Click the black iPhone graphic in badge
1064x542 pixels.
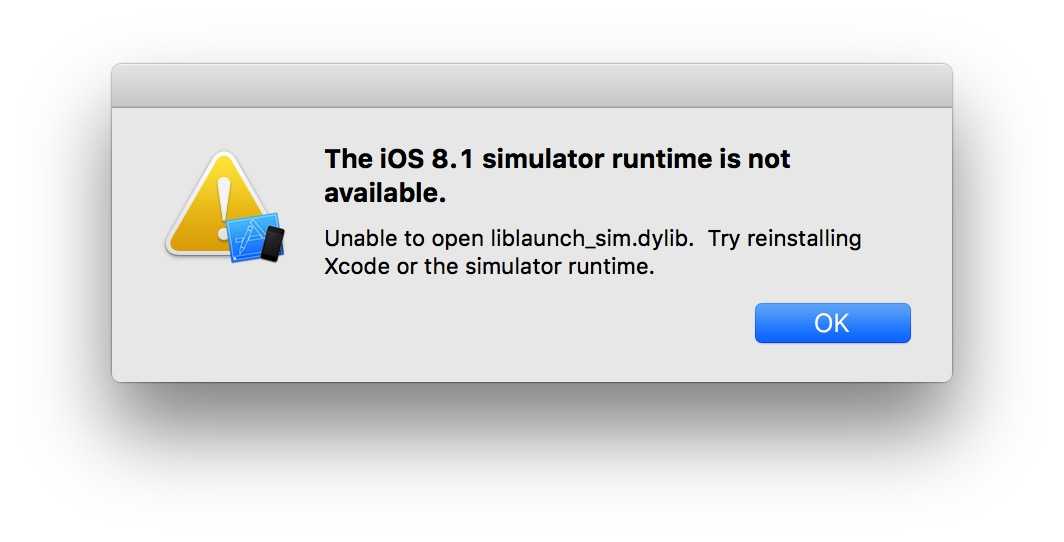[x=273, y=244]
